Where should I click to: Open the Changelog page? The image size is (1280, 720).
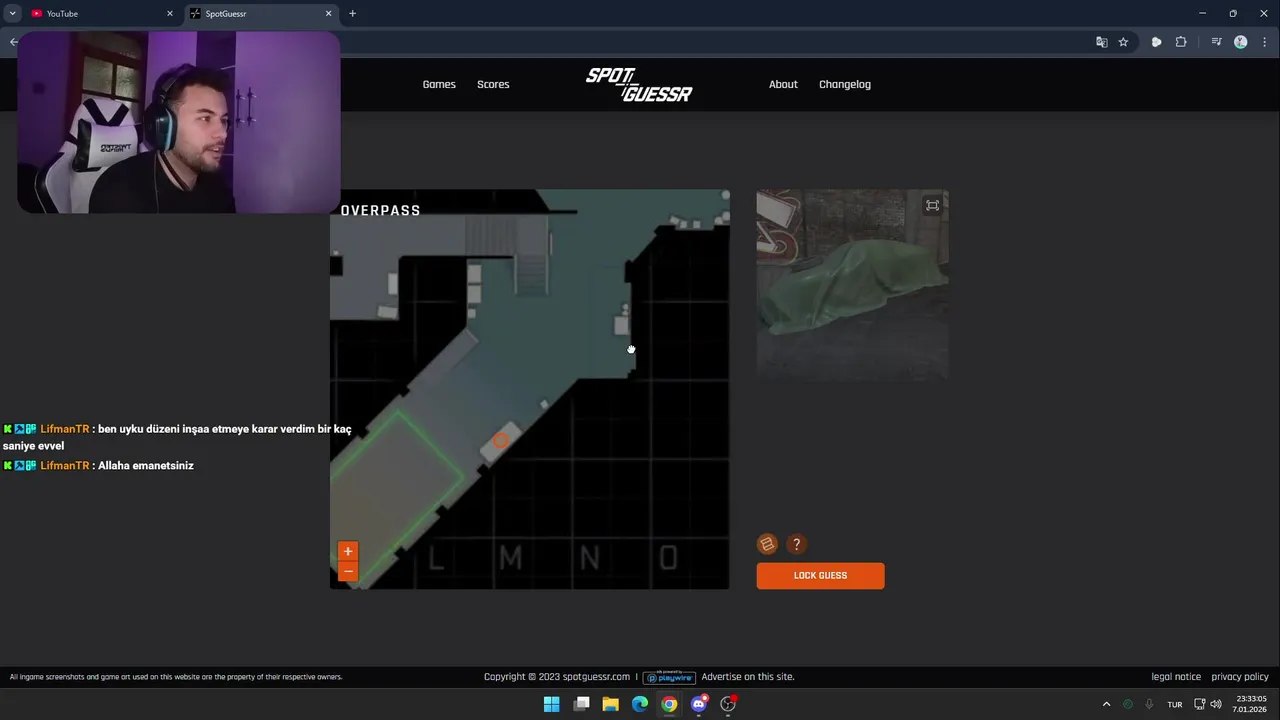click(x=845, y=84)
